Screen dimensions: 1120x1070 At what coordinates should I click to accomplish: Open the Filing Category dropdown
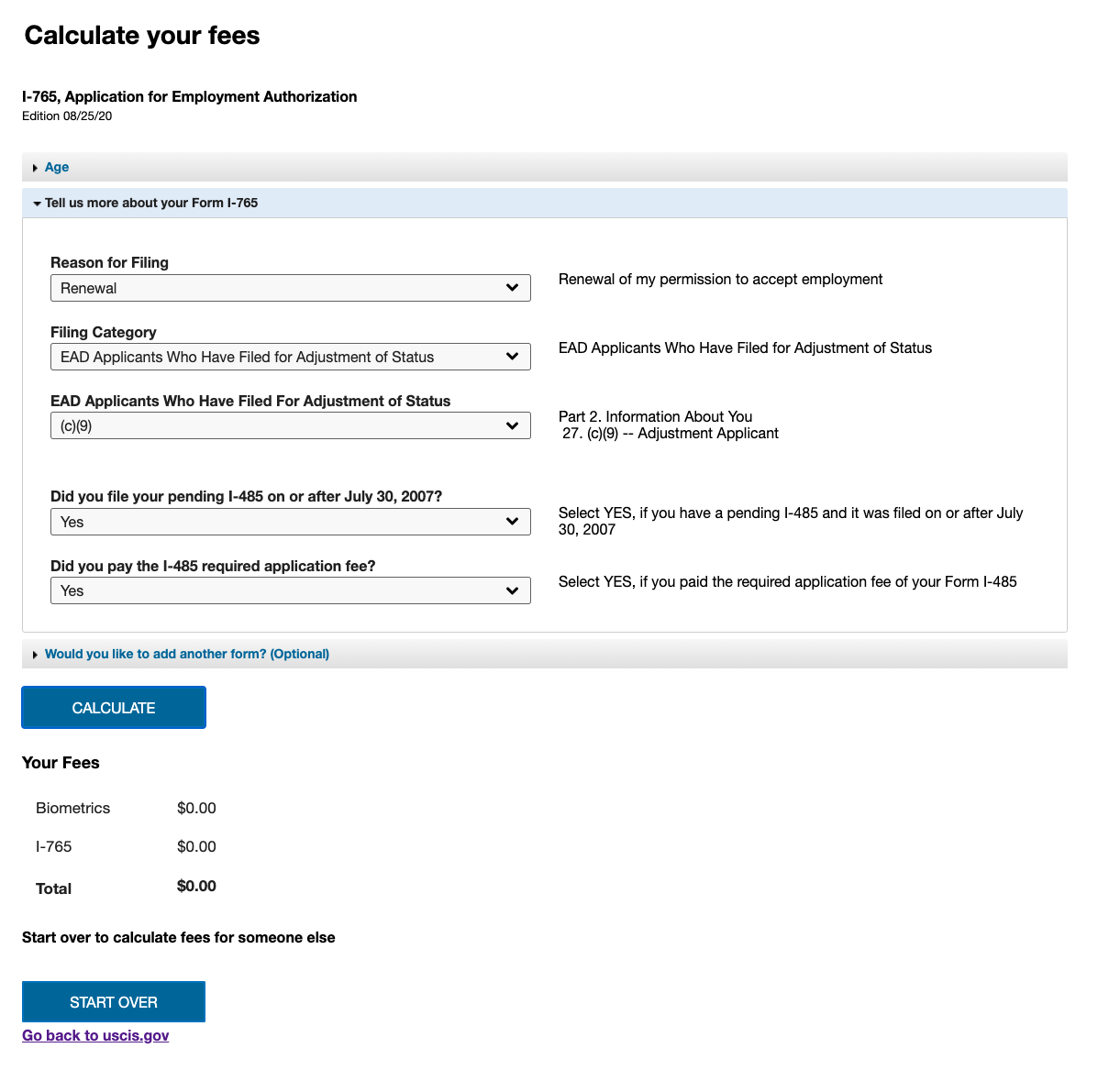(290, 357)
